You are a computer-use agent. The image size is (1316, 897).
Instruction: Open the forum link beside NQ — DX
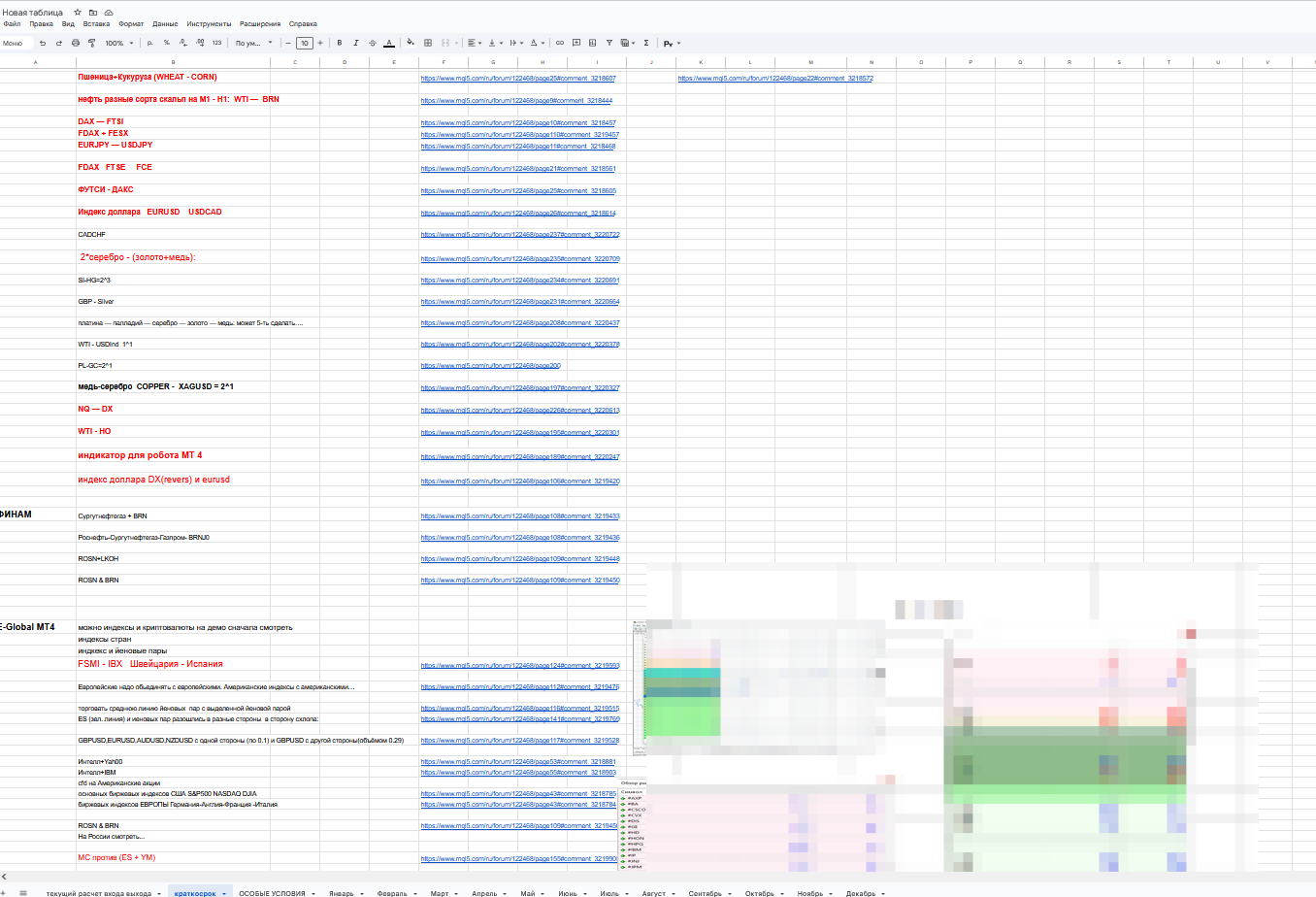point(520,411)
